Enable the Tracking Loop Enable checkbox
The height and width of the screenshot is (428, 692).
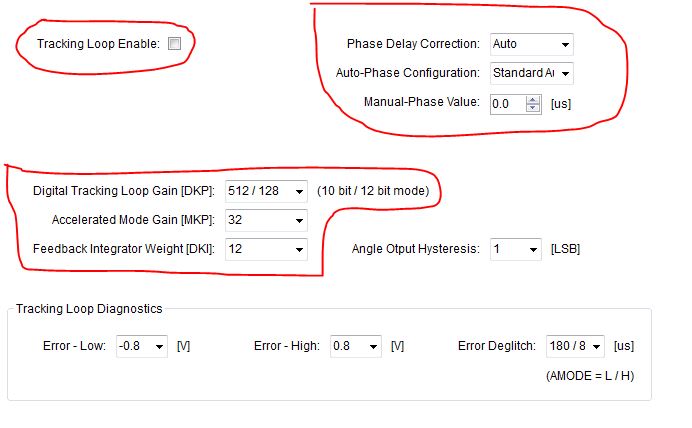tap(174, 44)
